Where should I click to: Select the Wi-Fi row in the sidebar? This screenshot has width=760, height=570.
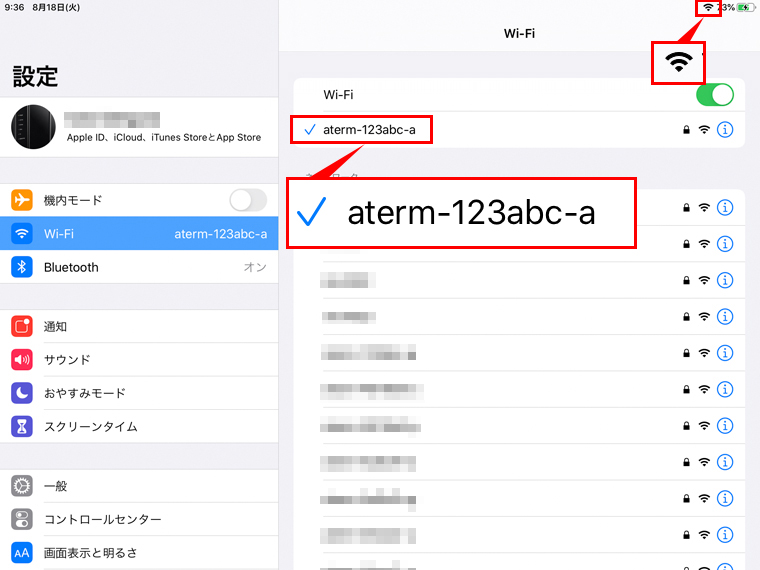pyautogui.click(x=140, y=234)
